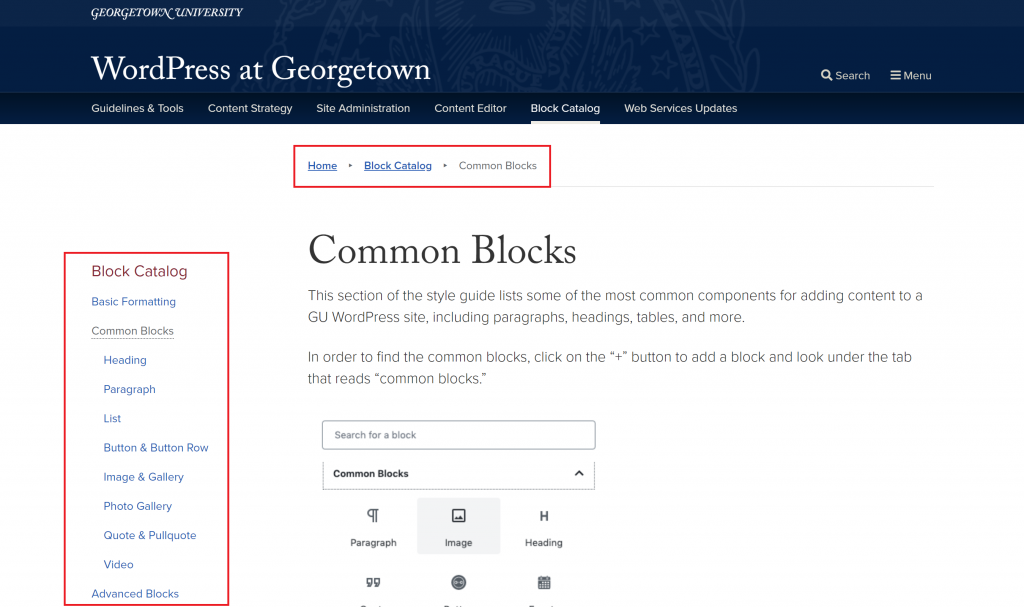Select the Paragraph block icon
The image size is (1024, 607).
tap(373, 516)
